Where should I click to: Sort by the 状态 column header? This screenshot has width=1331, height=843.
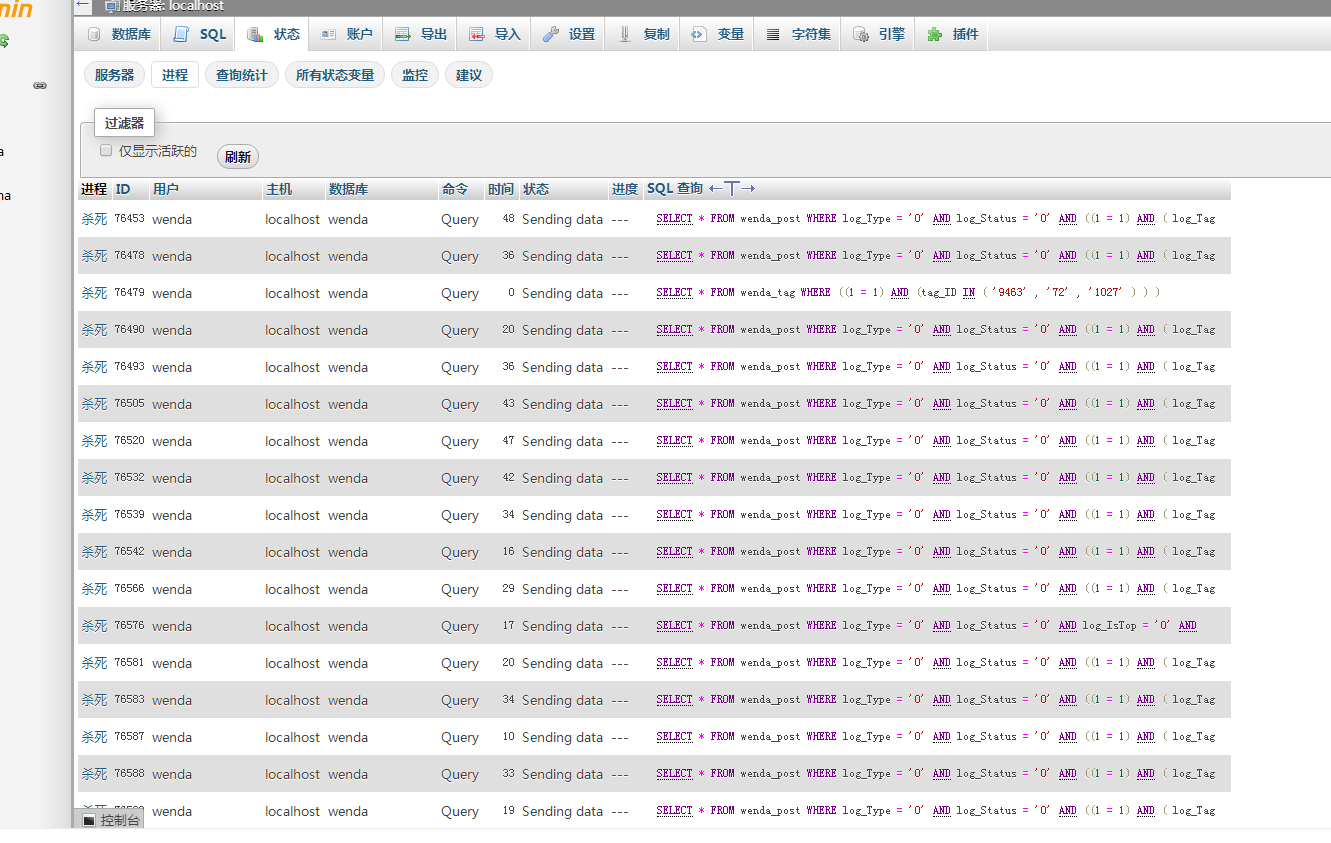click(x=536, y=189)
